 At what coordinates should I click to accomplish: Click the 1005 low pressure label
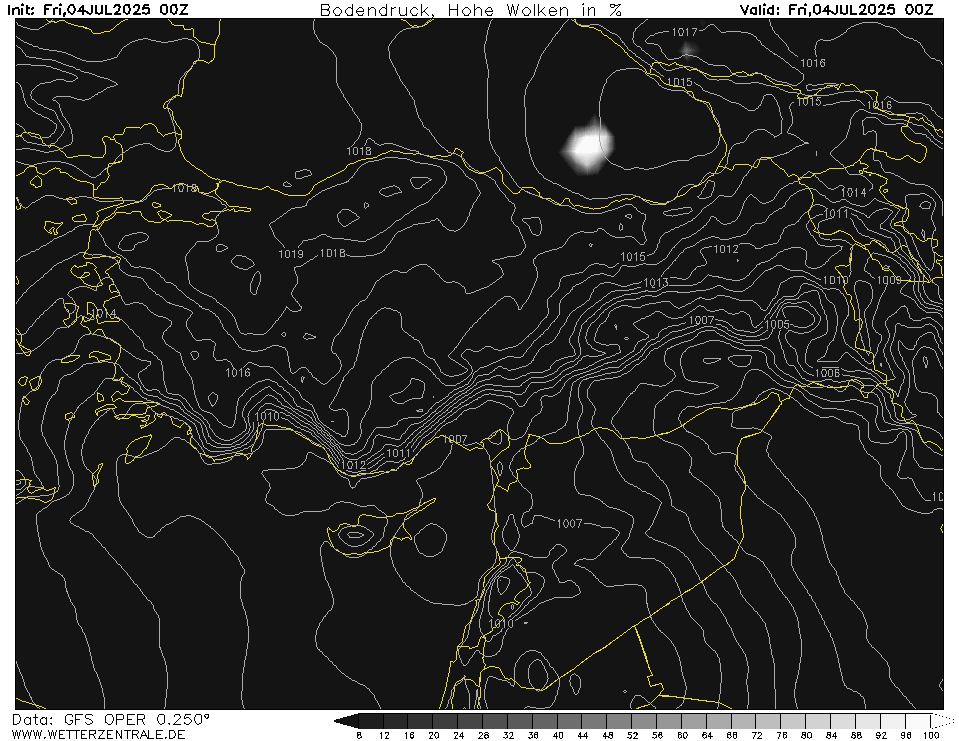(777, 324)
